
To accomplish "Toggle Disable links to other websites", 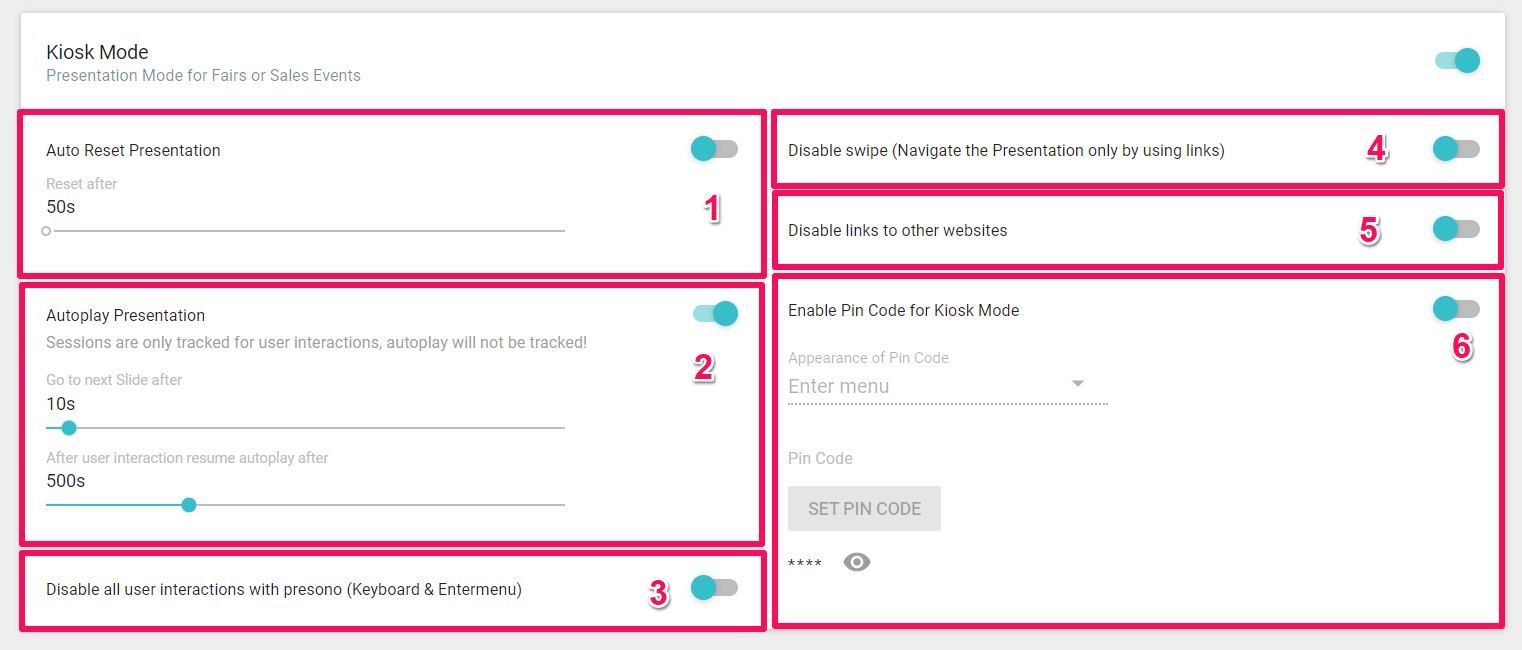I will tap(1455, 229).
